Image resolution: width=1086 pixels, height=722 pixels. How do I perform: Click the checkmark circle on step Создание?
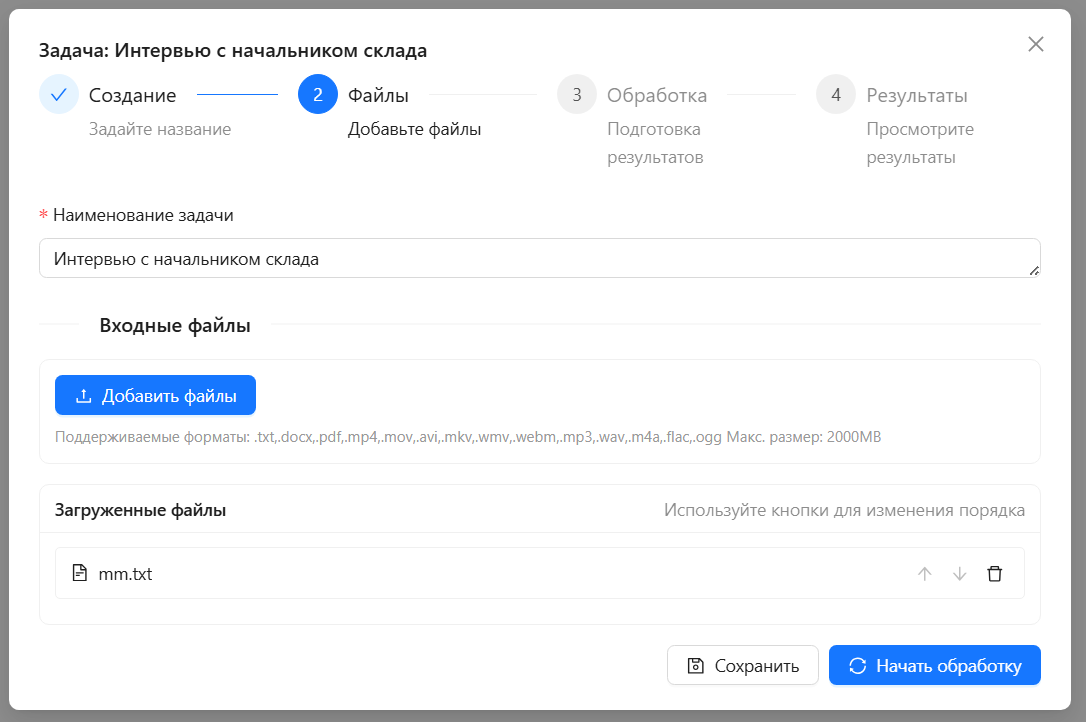coord(58,94)
